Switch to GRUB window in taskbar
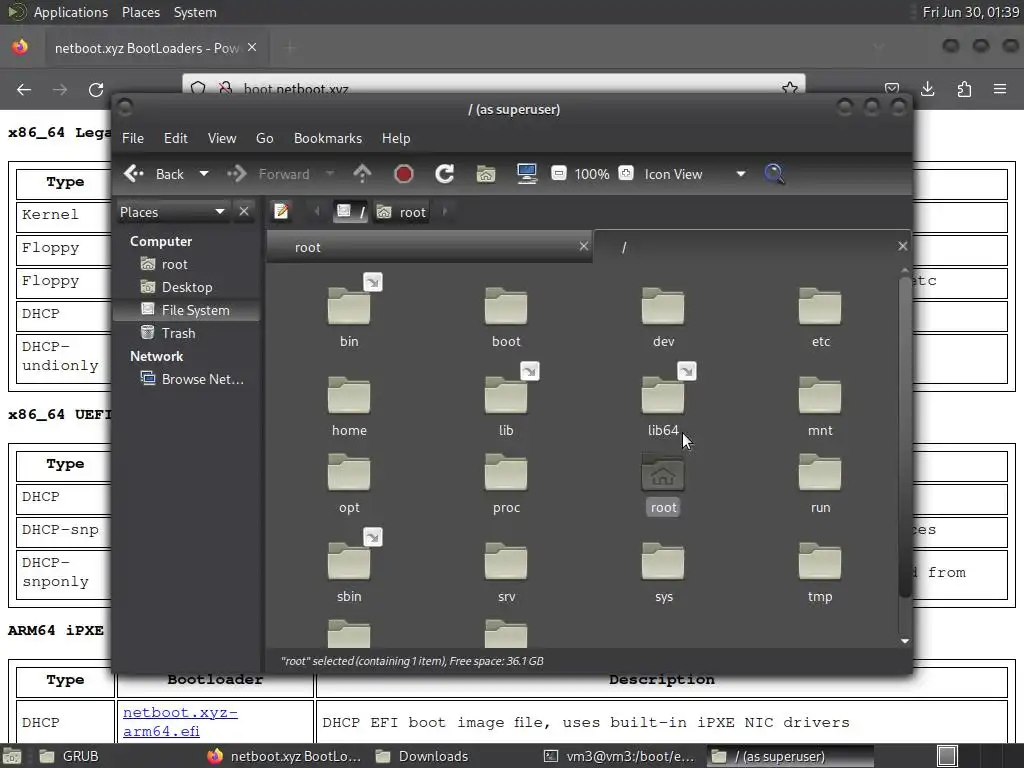Screen dimensions: 1024x768 [x=69, y=756]
